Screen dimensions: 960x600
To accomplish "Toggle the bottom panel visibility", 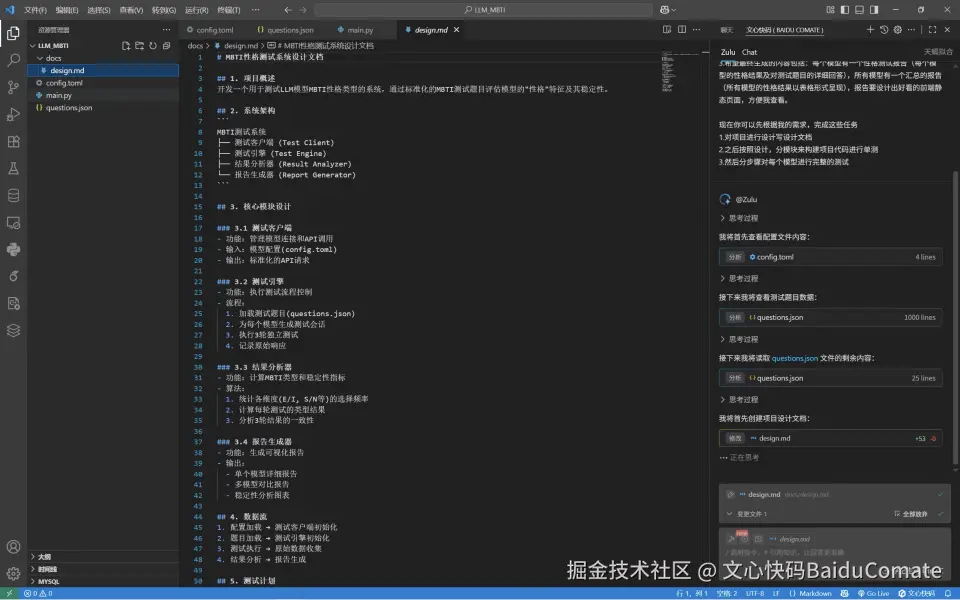I will click(x=860, y=10).
